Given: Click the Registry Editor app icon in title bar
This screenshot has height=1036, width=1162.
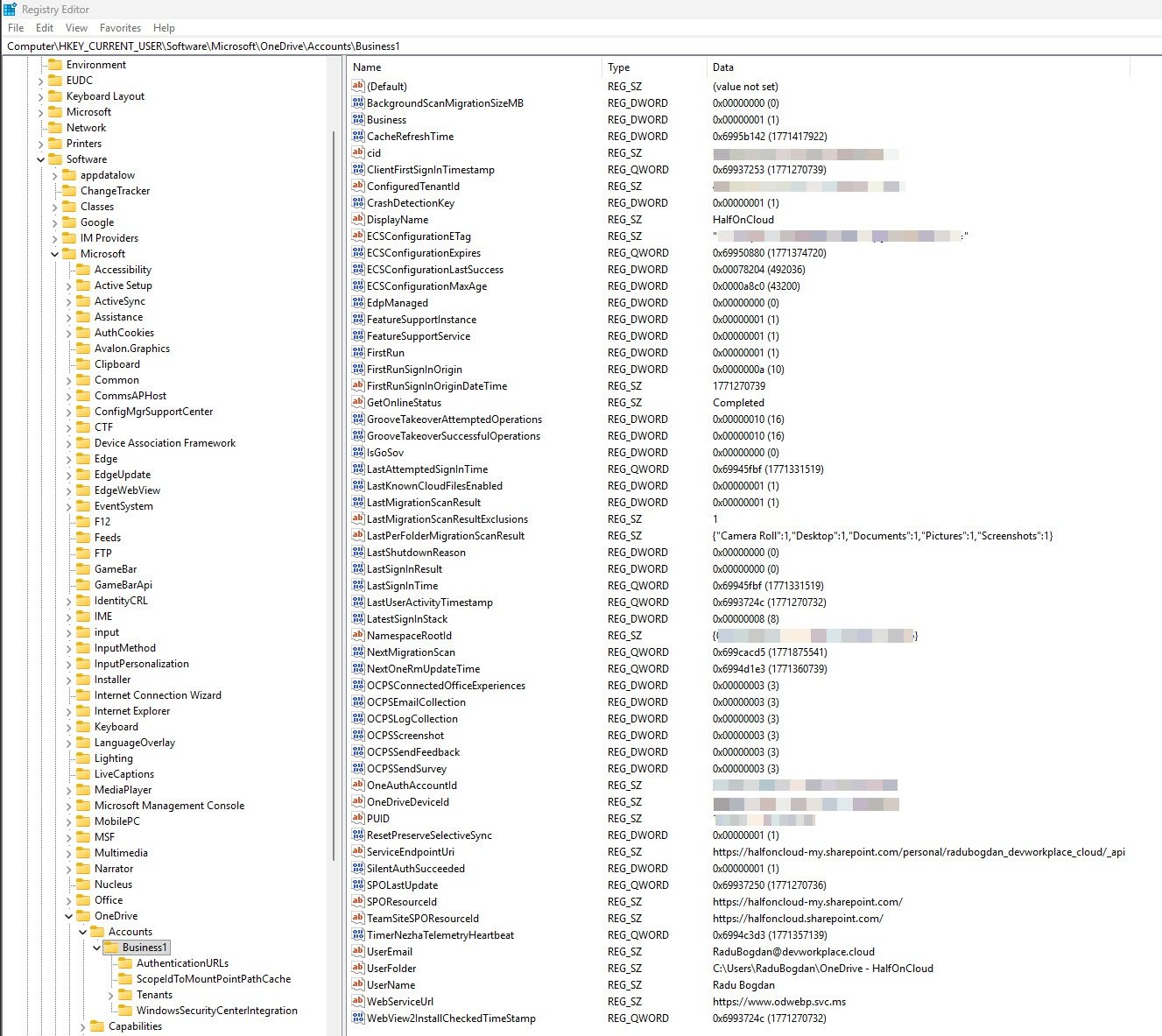Looking at the screenshot, I should point(11,10).
